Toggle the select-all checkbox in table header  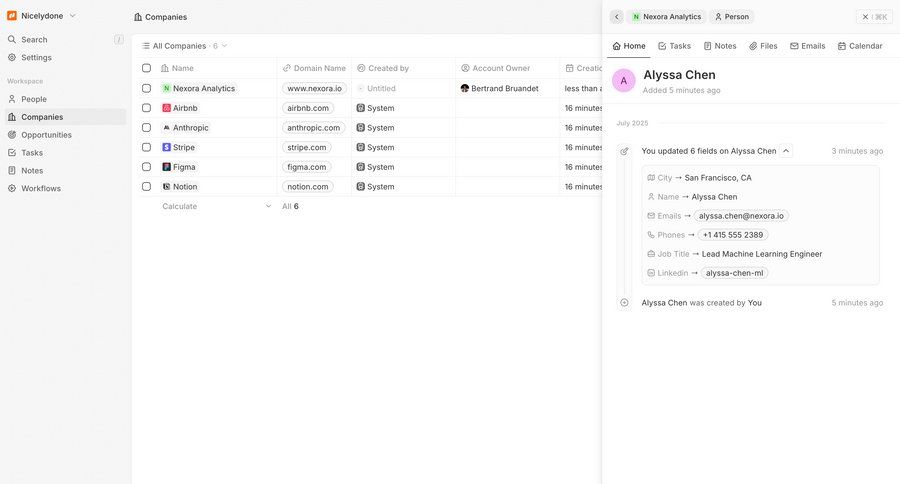tap(146, 68)
